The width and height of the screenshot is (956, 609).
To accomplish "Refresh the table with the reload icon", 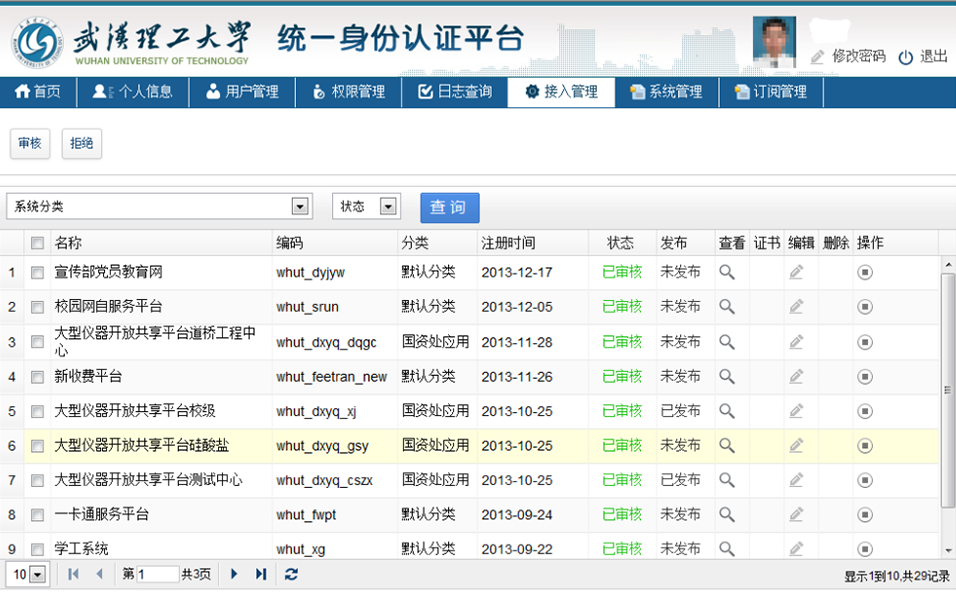I will tap(291, 574).
